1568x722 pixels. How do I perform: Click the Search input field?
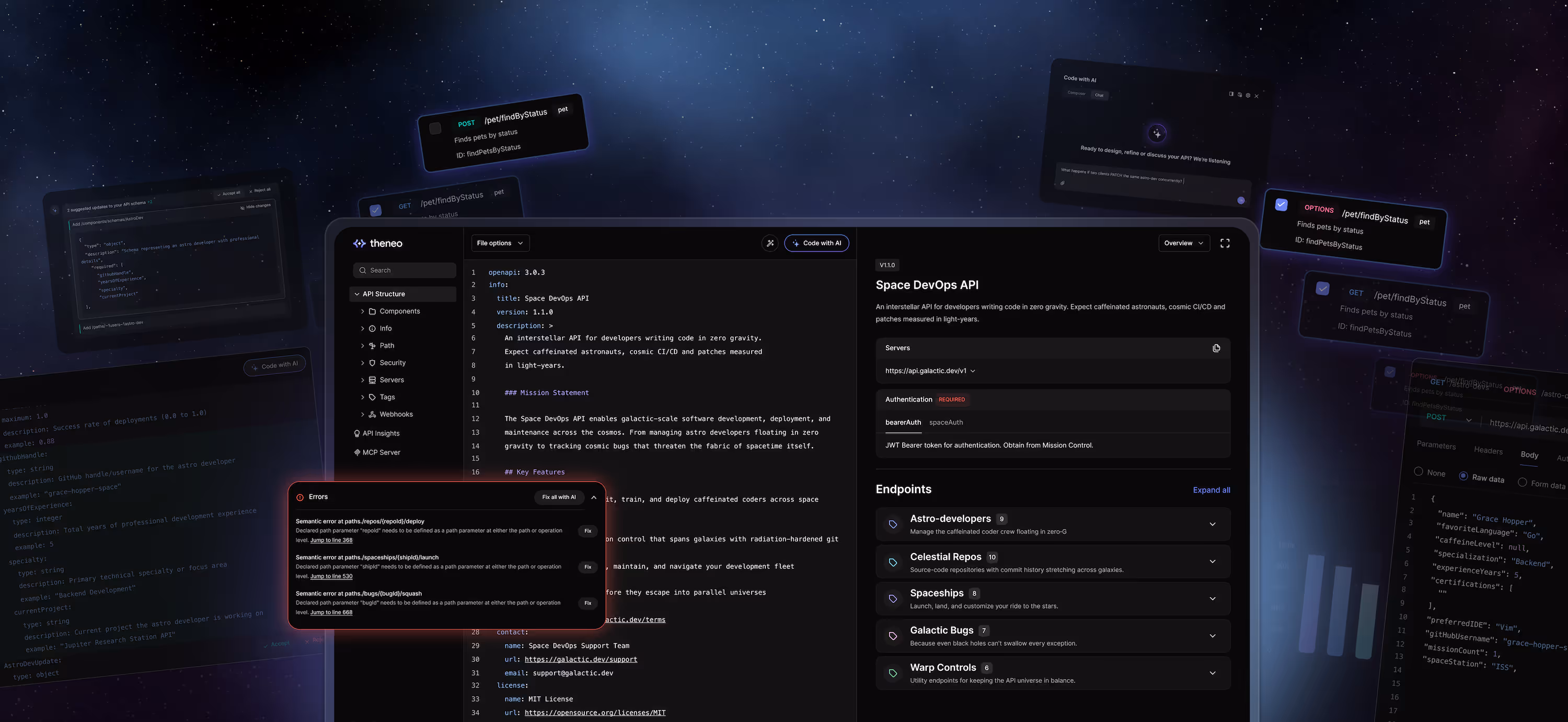click(x=404, y=270)
